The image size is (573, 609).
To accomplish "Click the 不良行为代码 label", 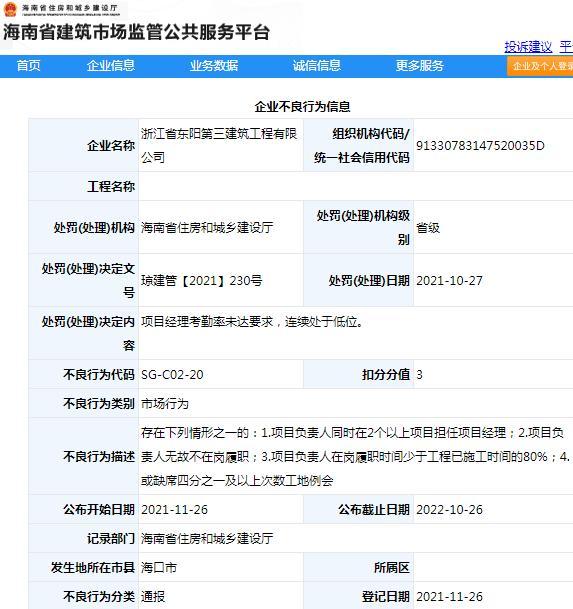I will coord(99,374).
